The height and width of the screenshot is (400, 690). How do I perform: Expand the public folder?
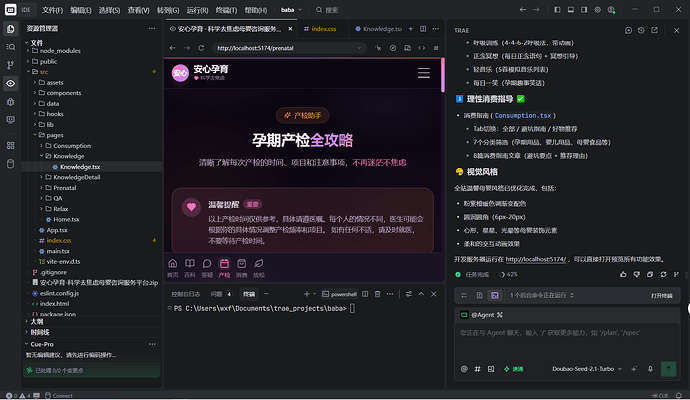[x=44, y=62]
